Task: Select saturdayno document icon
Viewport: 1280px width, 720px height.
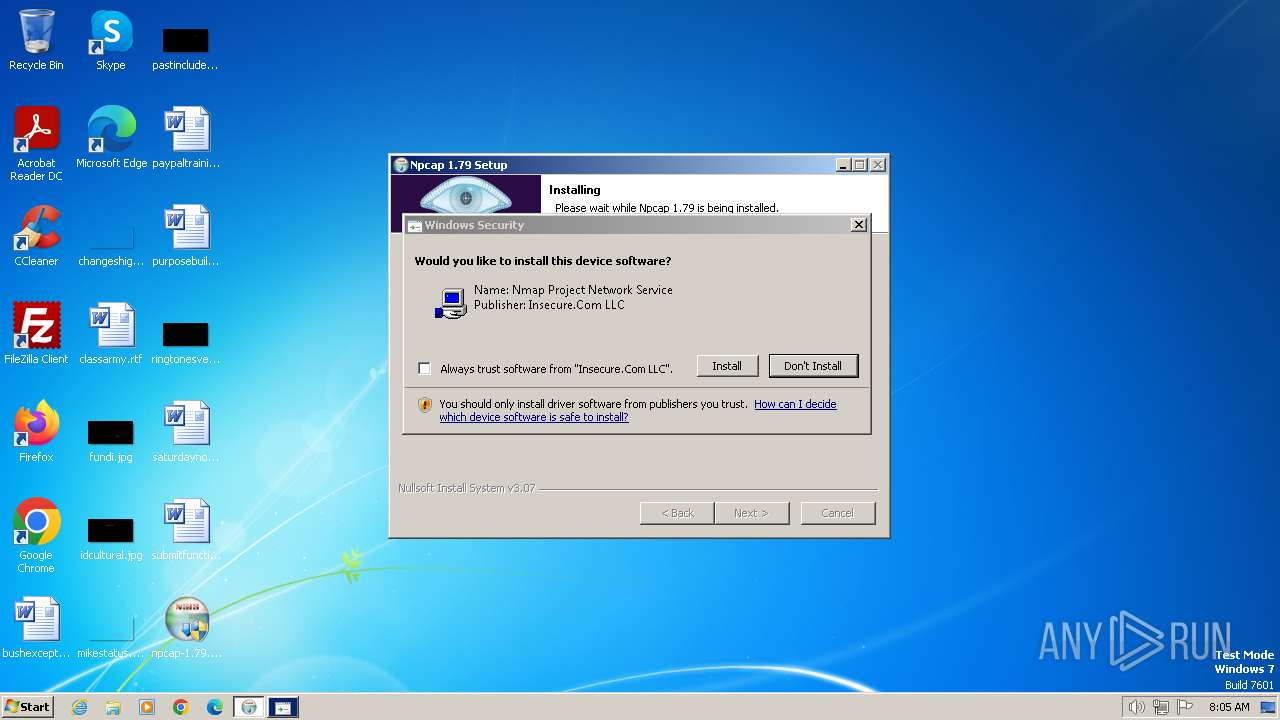Action: point(186,431)
